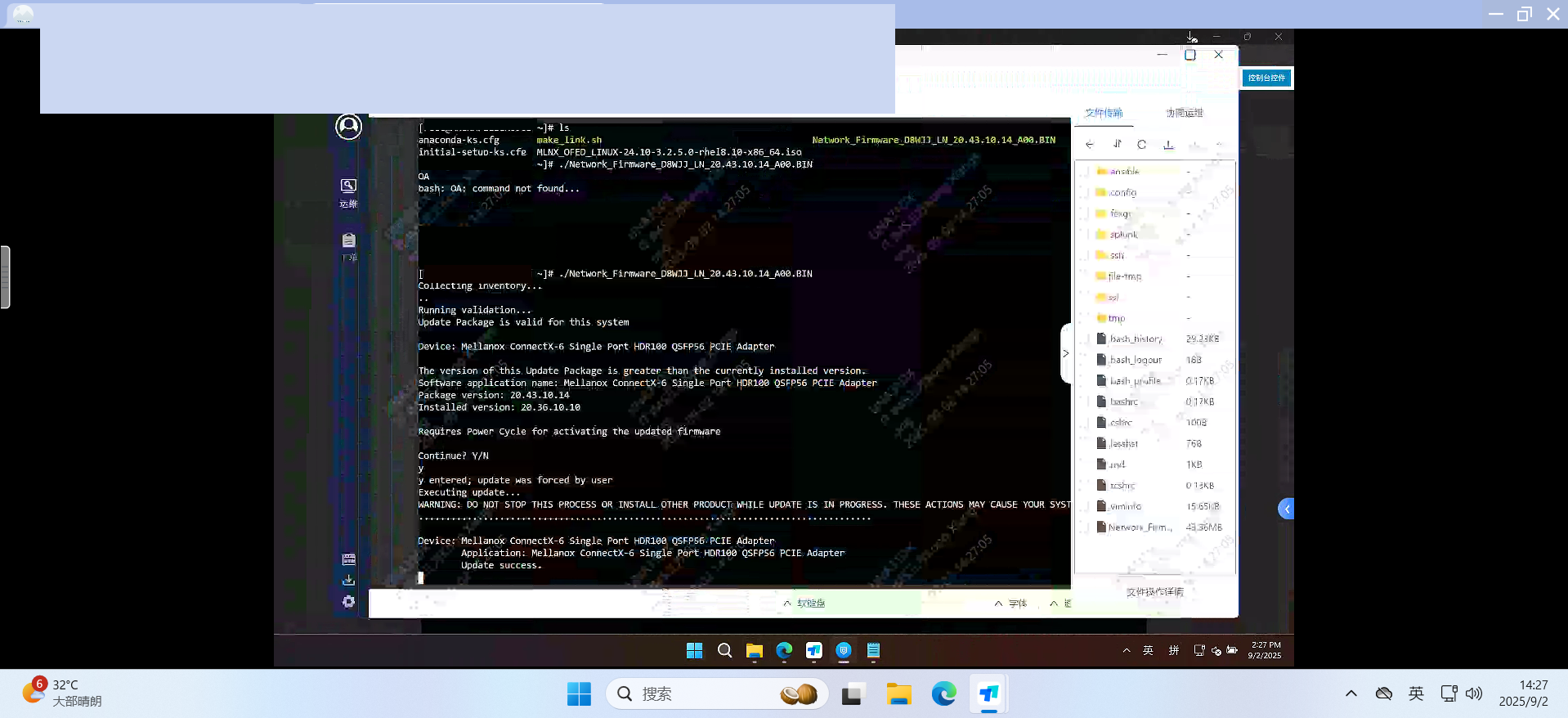
Task: Open the session list icon in lower sidebar
Action: pos(348,559)
